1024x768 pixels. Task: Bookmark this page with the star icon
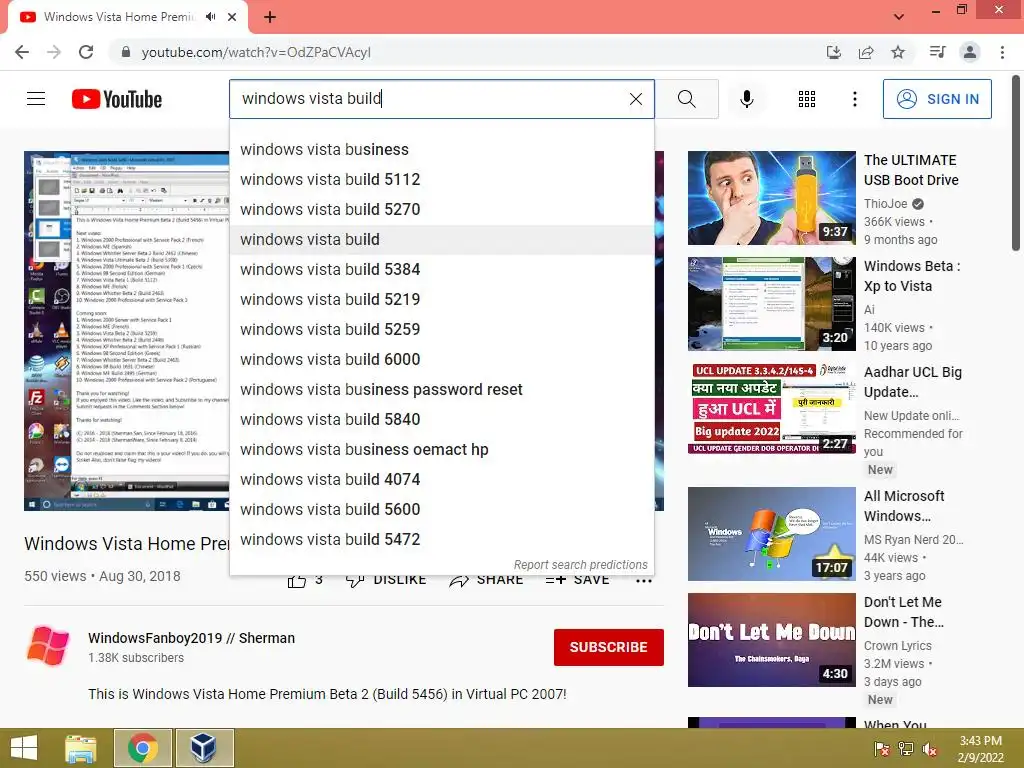(898, 52)
